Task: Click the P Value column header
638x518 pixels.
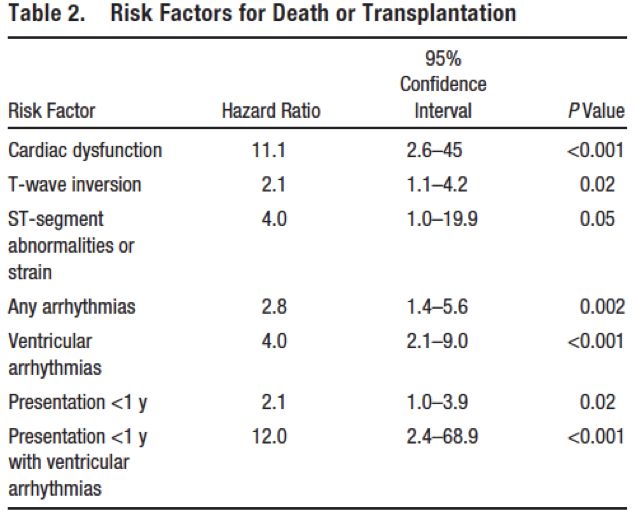Action: tap(595, 111)
